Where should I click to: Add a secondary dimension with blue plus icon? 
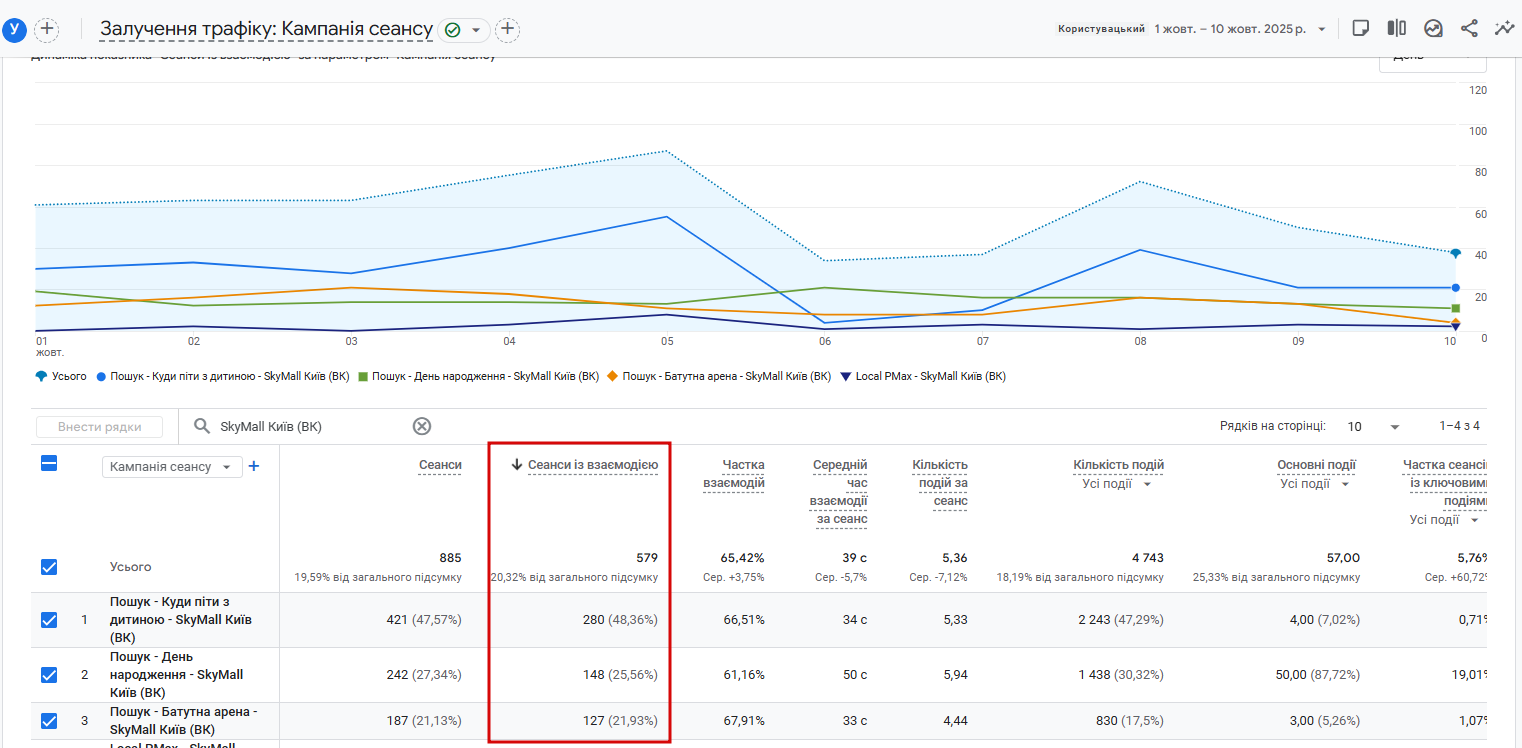[x=254, y=466]
